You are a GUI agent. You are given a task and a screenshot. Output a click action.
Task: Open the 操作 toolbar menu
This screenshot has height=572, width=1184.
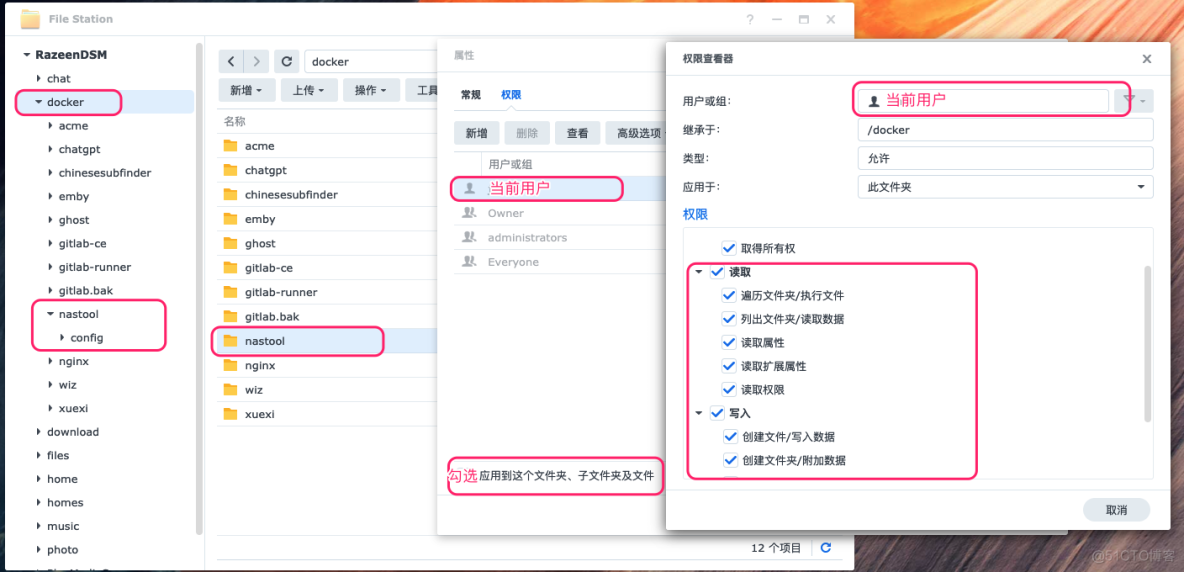click(x=371, y=90)
